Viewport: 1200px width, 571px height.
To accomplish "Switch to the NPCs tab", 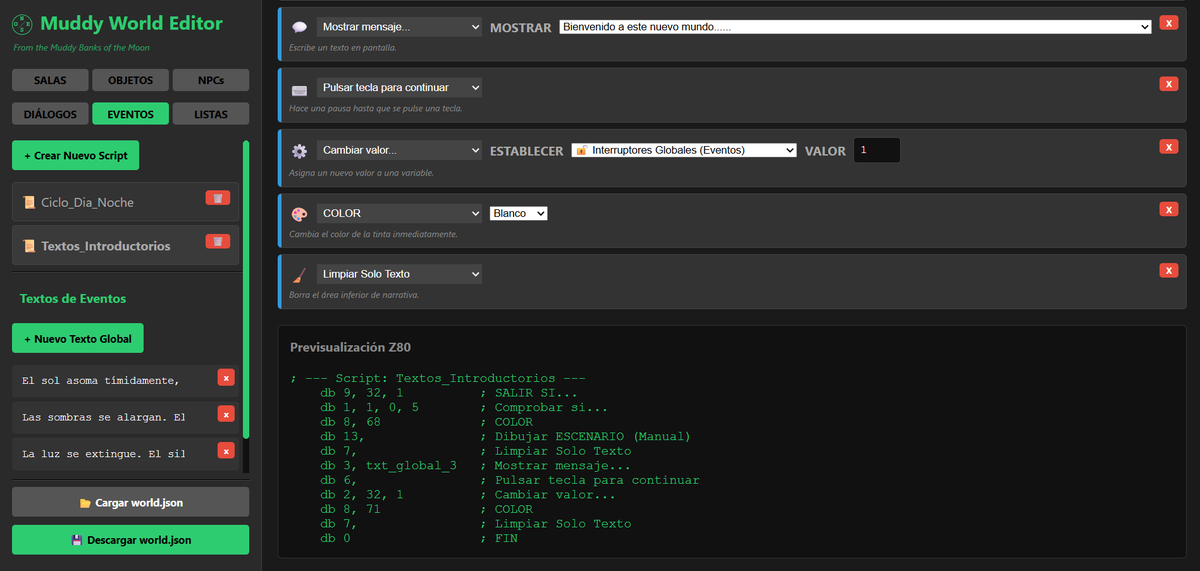I will [211, 80].
